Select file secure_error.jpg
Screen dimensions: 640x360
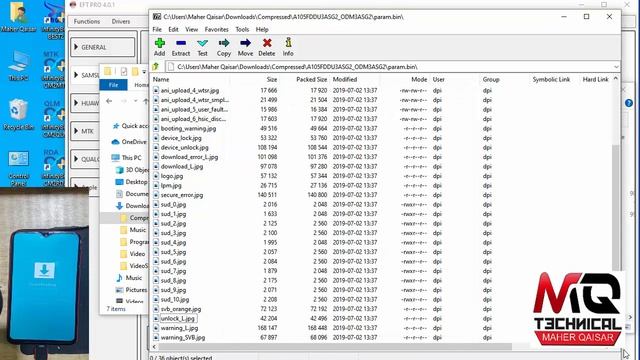point(182,195)
